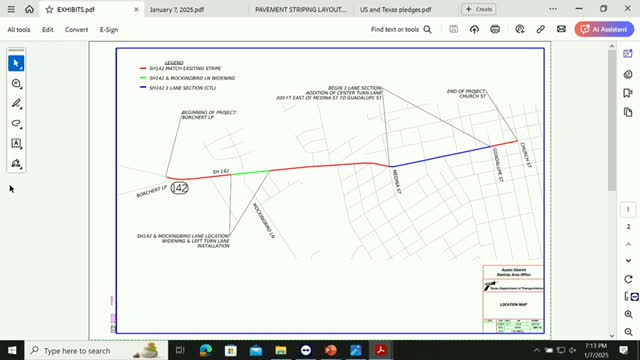Send by email with envelope icon
This screenshot has height=360, width=640.
[561, 29]
